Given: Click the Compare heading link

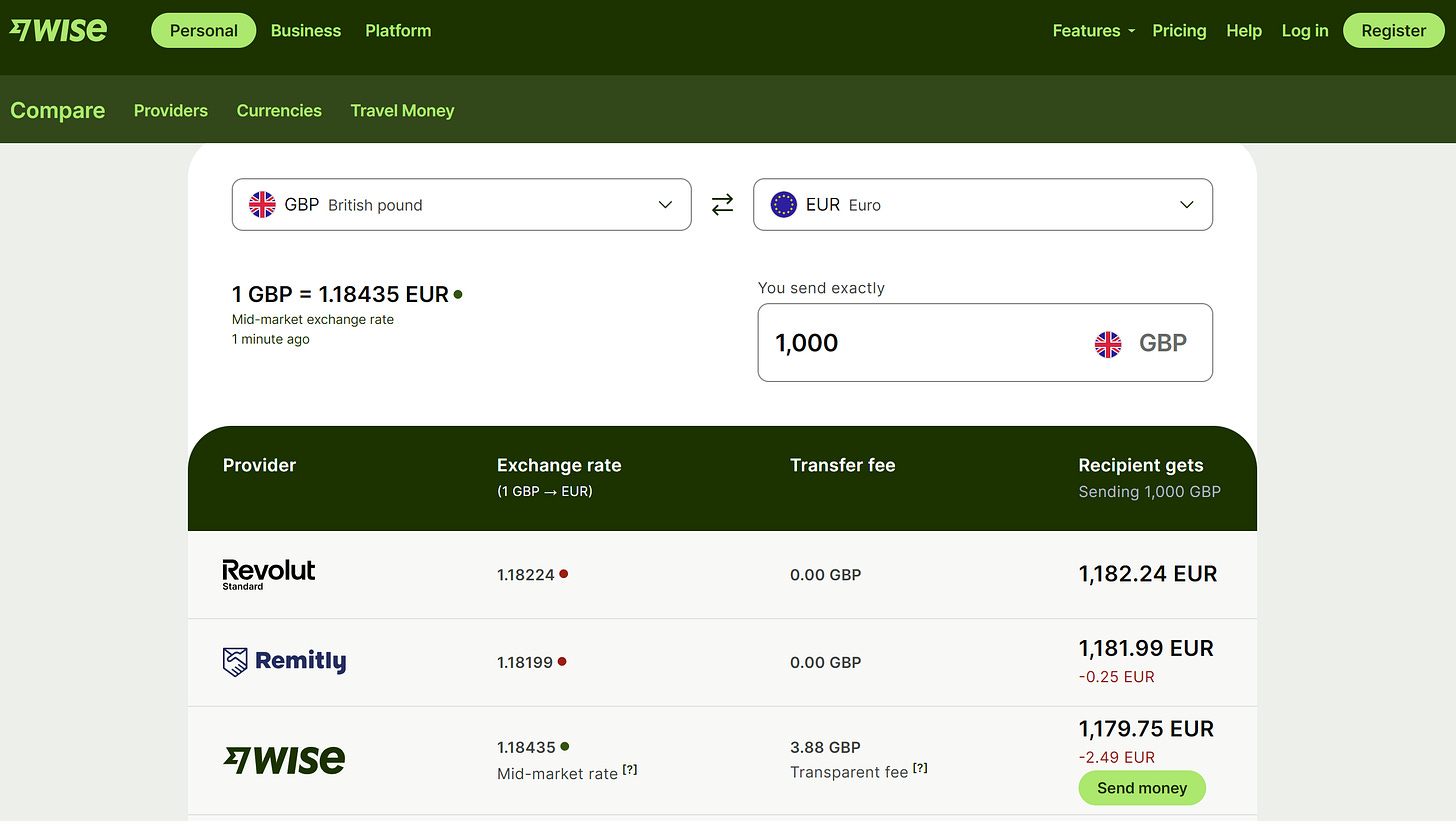Looking at the screenshot, I should pos(57,110).
